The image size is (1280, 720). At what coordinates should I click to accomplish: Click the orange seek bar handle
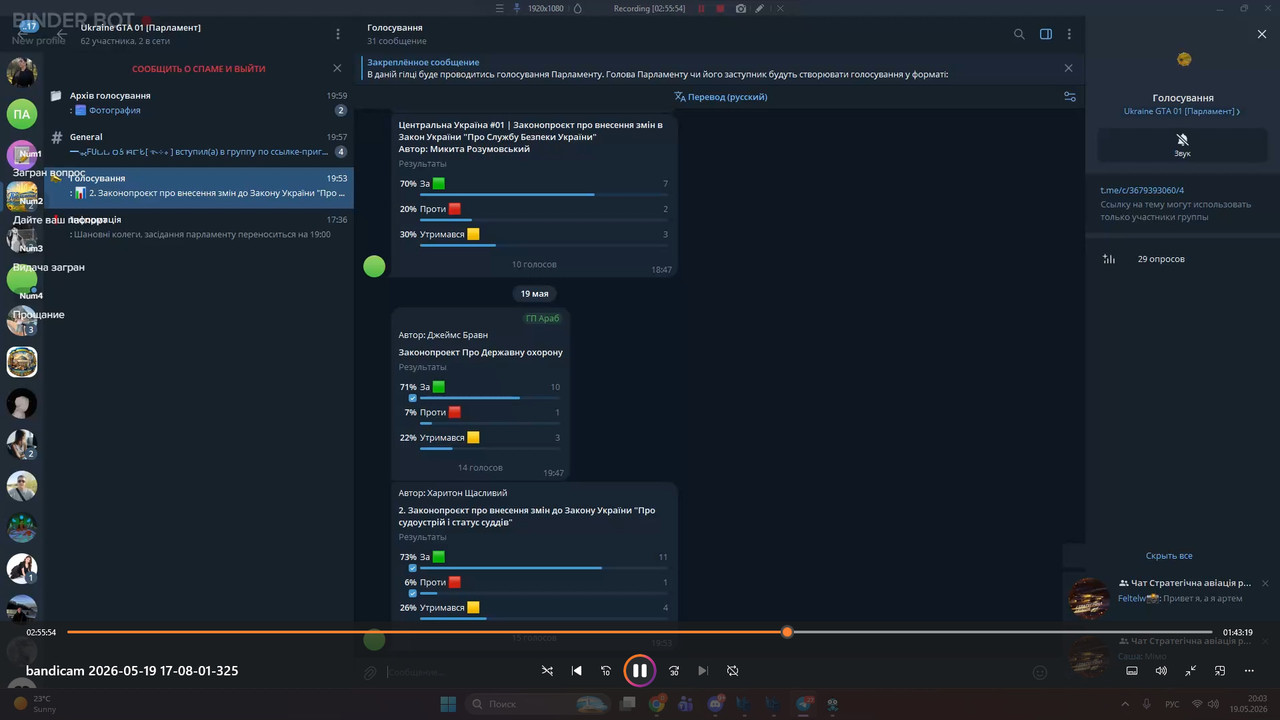pos(787,632)
